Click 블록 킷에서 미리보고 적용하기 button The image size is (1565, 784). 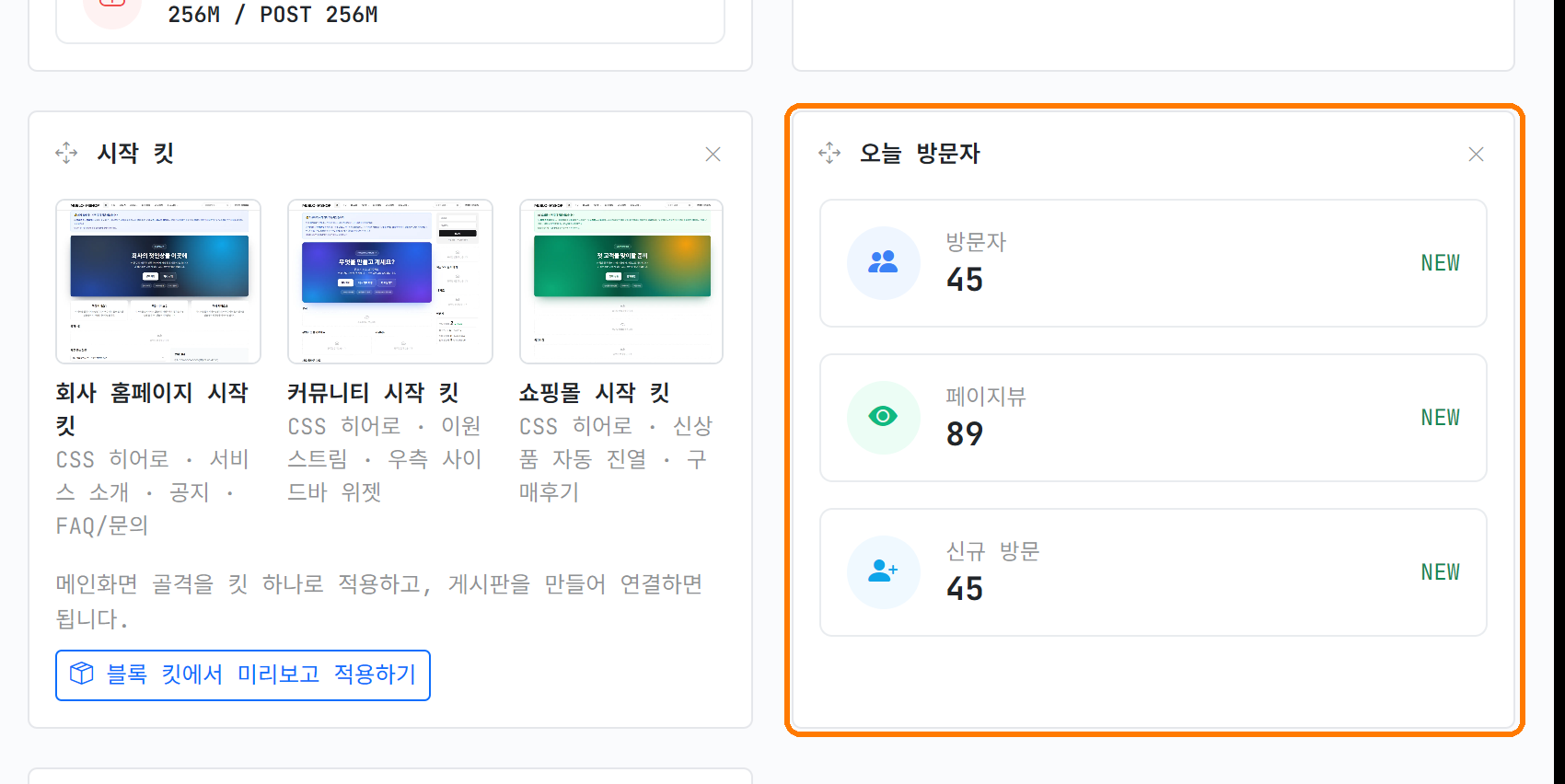243,674
